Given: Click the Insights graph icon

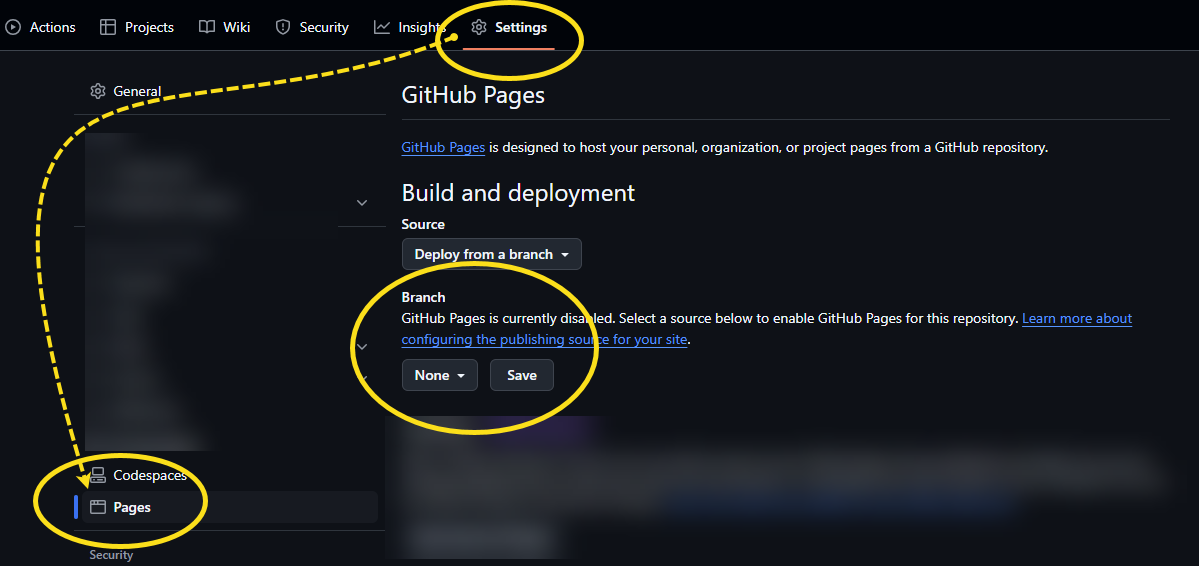Looking at the screenshot, I should [x=382, y=27].
